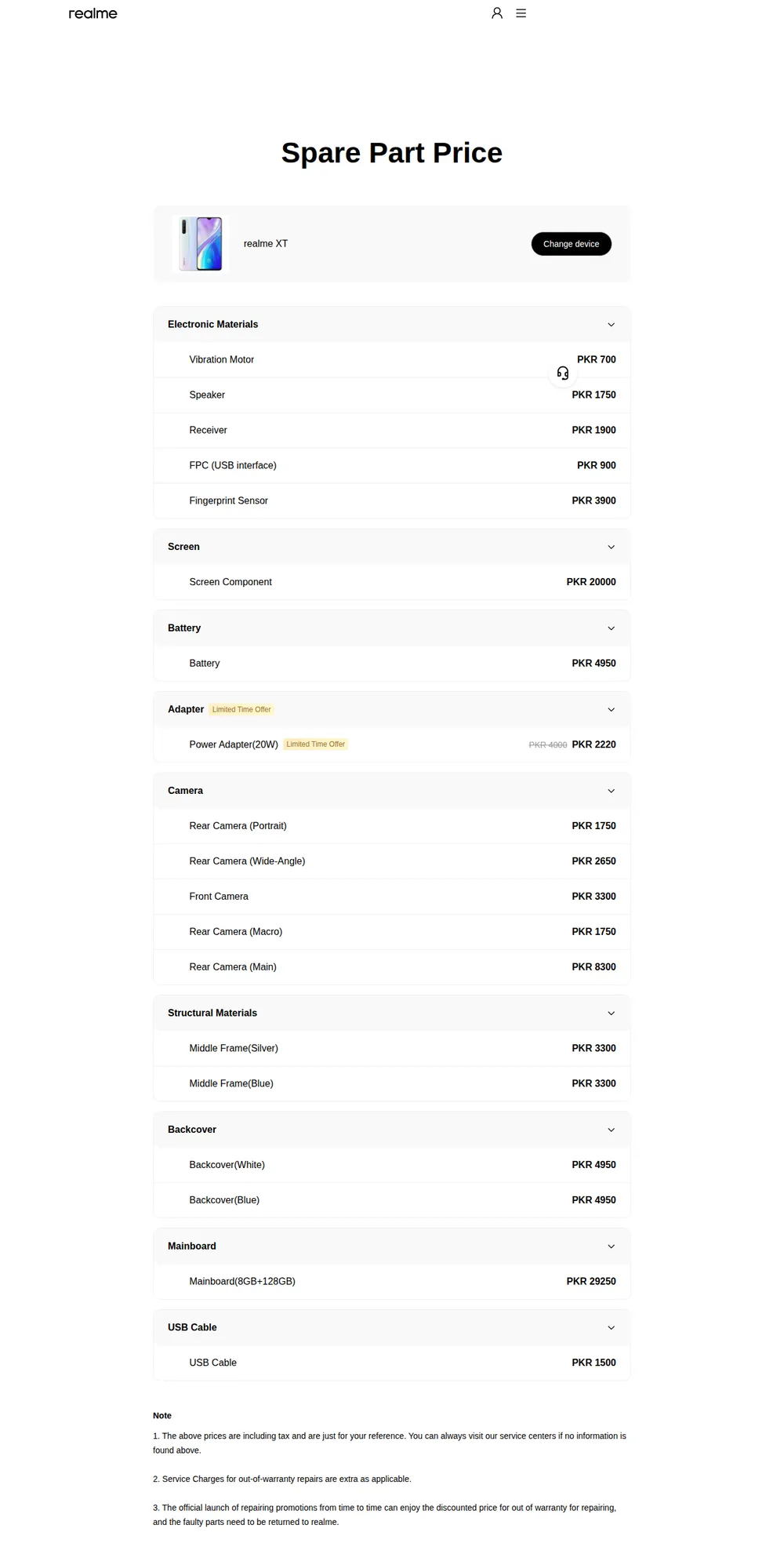Toggle the Adapter section chevron
784x1565 pixels.
(x=612, y=710)
